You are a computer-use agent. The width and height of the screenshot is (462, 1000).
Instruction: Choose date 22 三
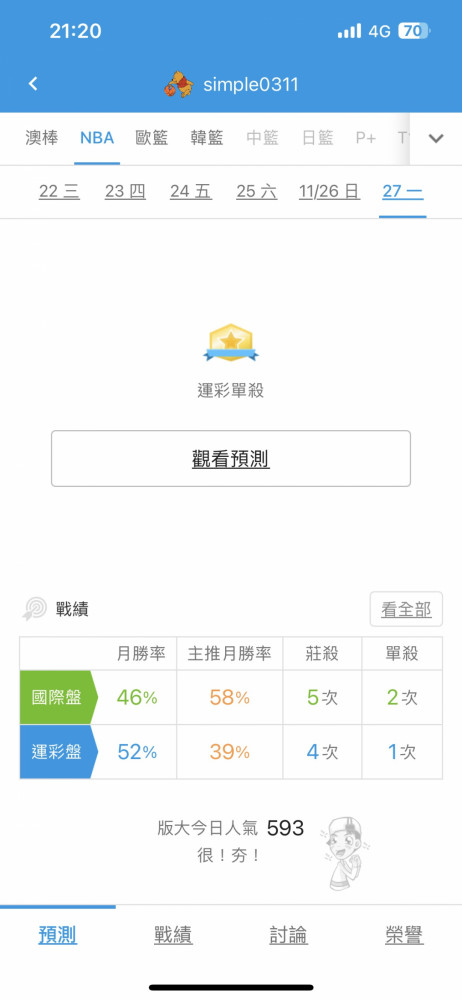click(59, 191)
